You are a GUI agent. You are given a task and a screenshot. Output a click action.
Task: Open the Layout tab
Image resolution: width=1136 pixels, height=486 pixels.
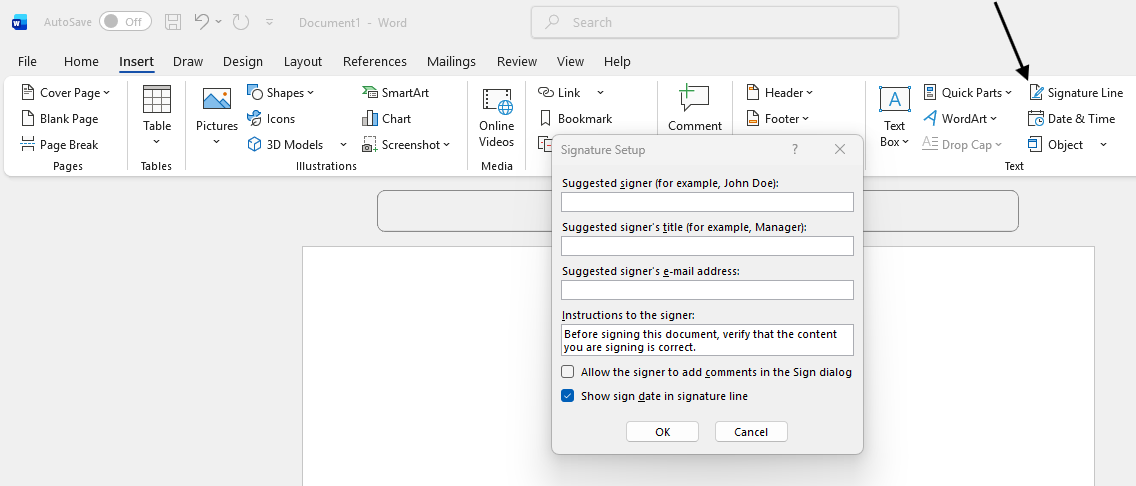point(303,62)
